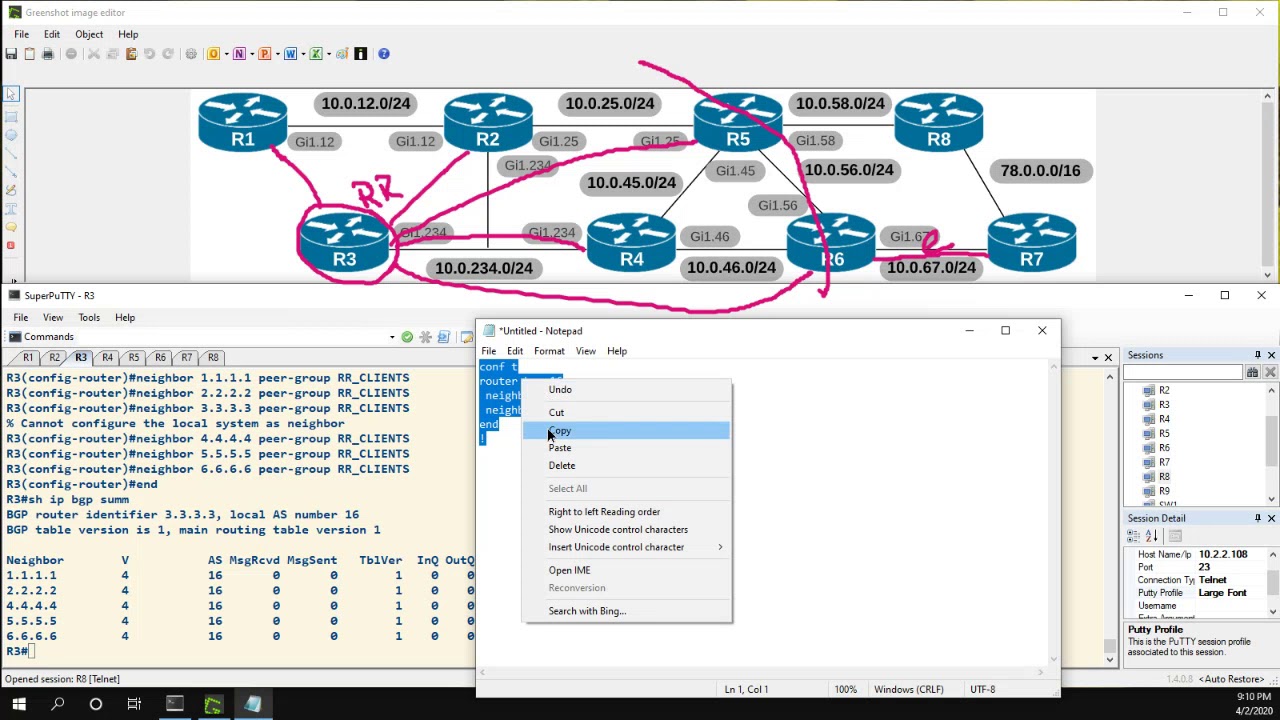Image resolution: width=1280 pixels, height=720 pixels.
Task: Choose Paste from the Notepad context menu
Action: click(626, 448)
